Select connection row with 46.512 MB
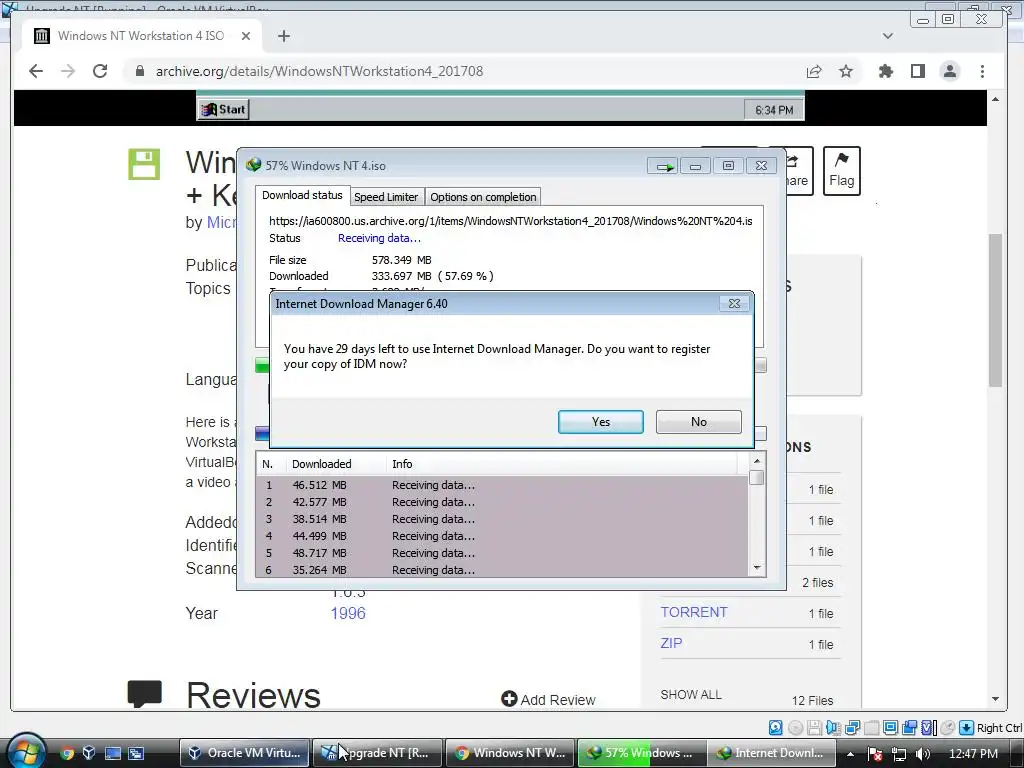This screenshot has width=1024, height=768. pos(502,485)
